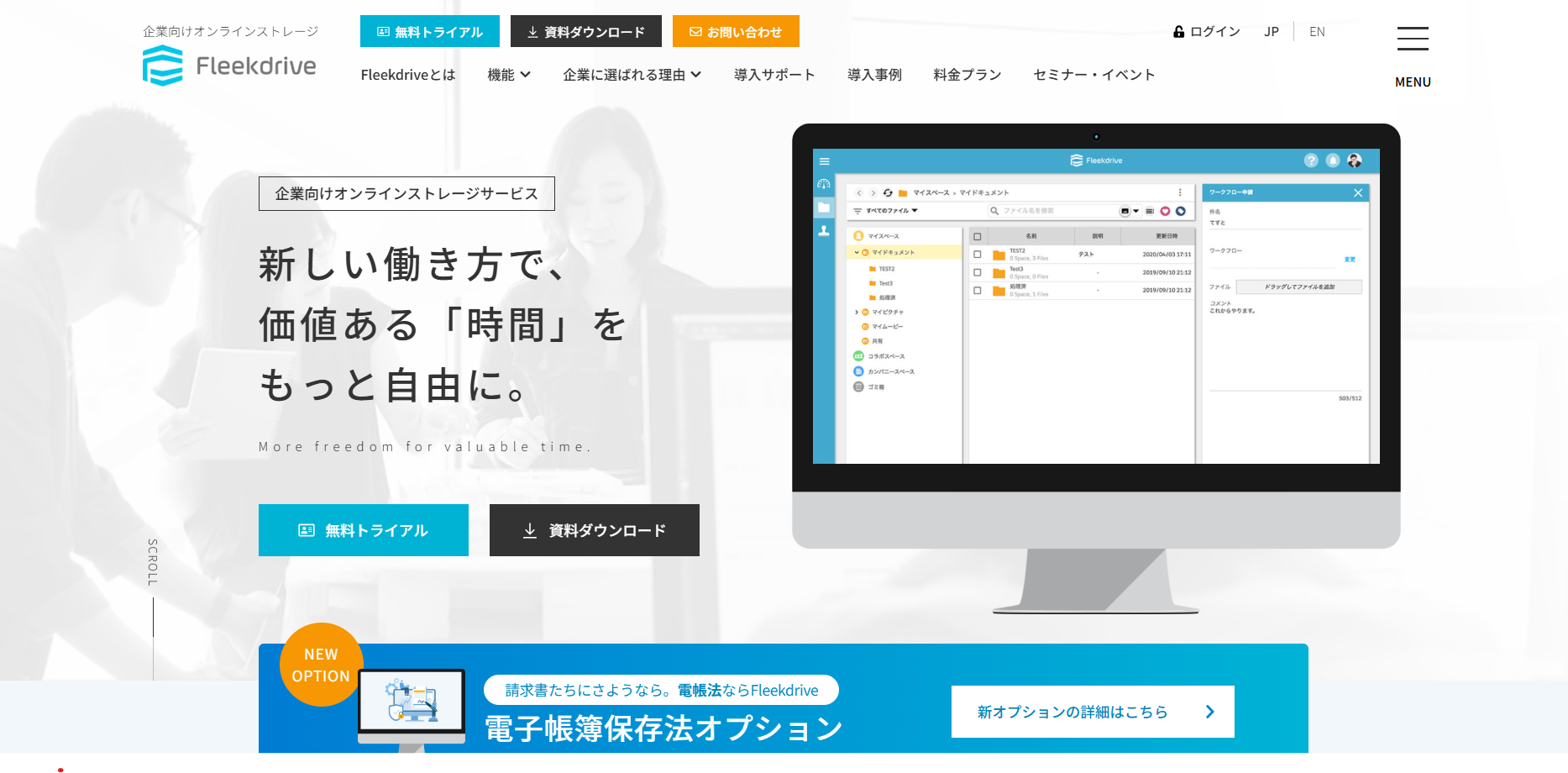Check the checkbox for the 処理済 folder row
This screenshot has width=1568, height=773.
point(977,290)
